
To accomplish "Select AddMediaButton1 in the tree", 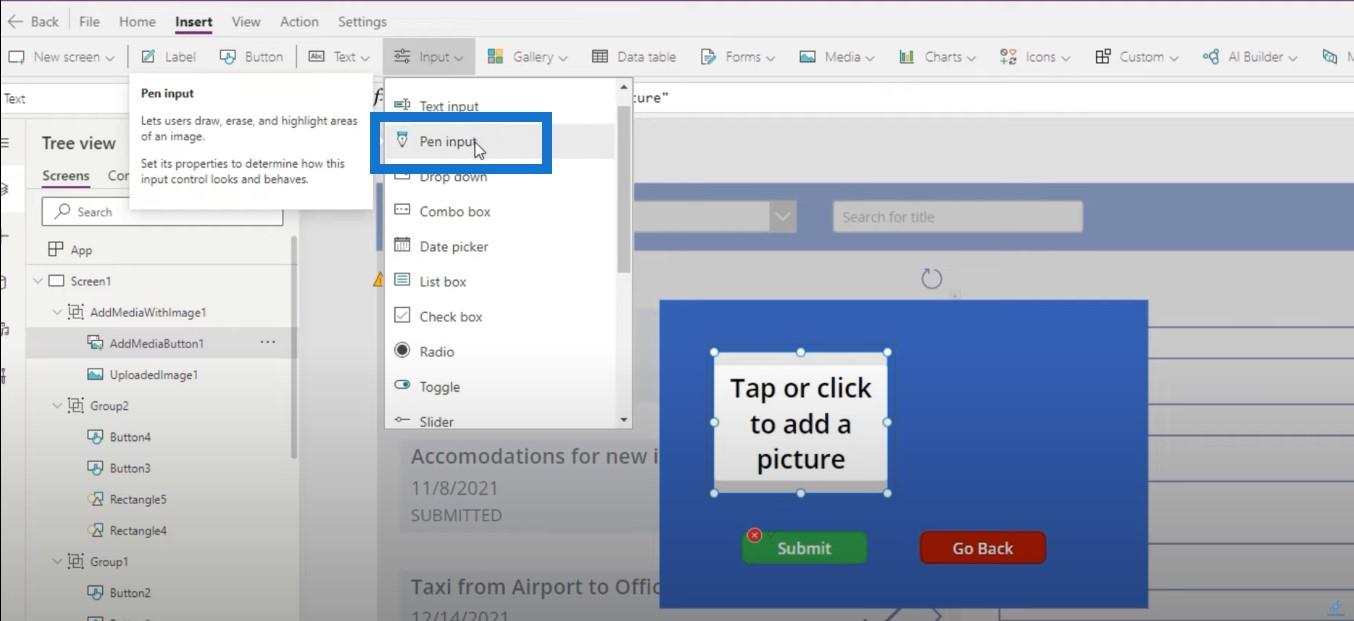I will pos(156,343).
